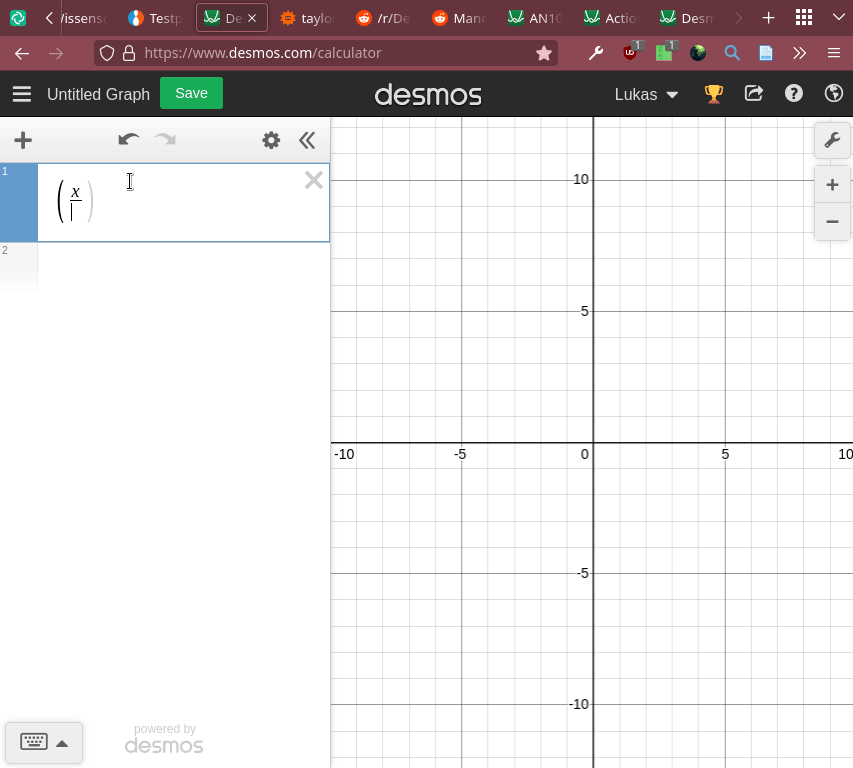Open the Lukas account dropdown
Image resolution: width=853 pixels, height=768 pixels.
pyautogui.click(x=645, y=94)
